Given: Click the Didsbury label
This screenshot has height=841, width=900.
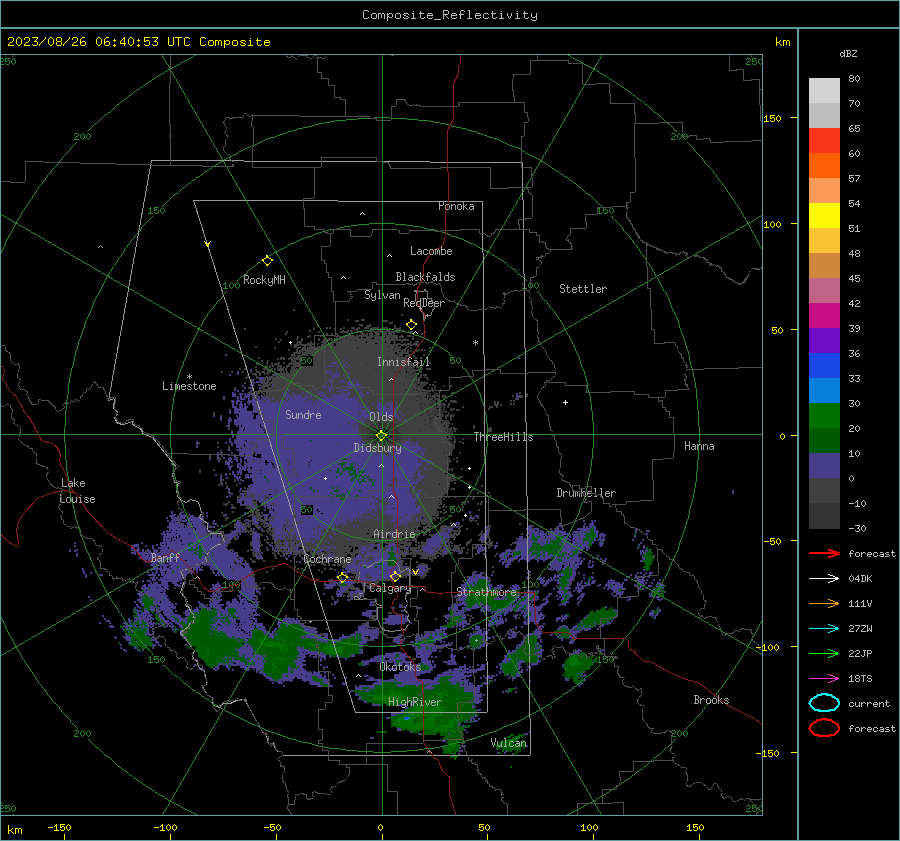Looking at the screenshot, I should [x=377, y=448].
